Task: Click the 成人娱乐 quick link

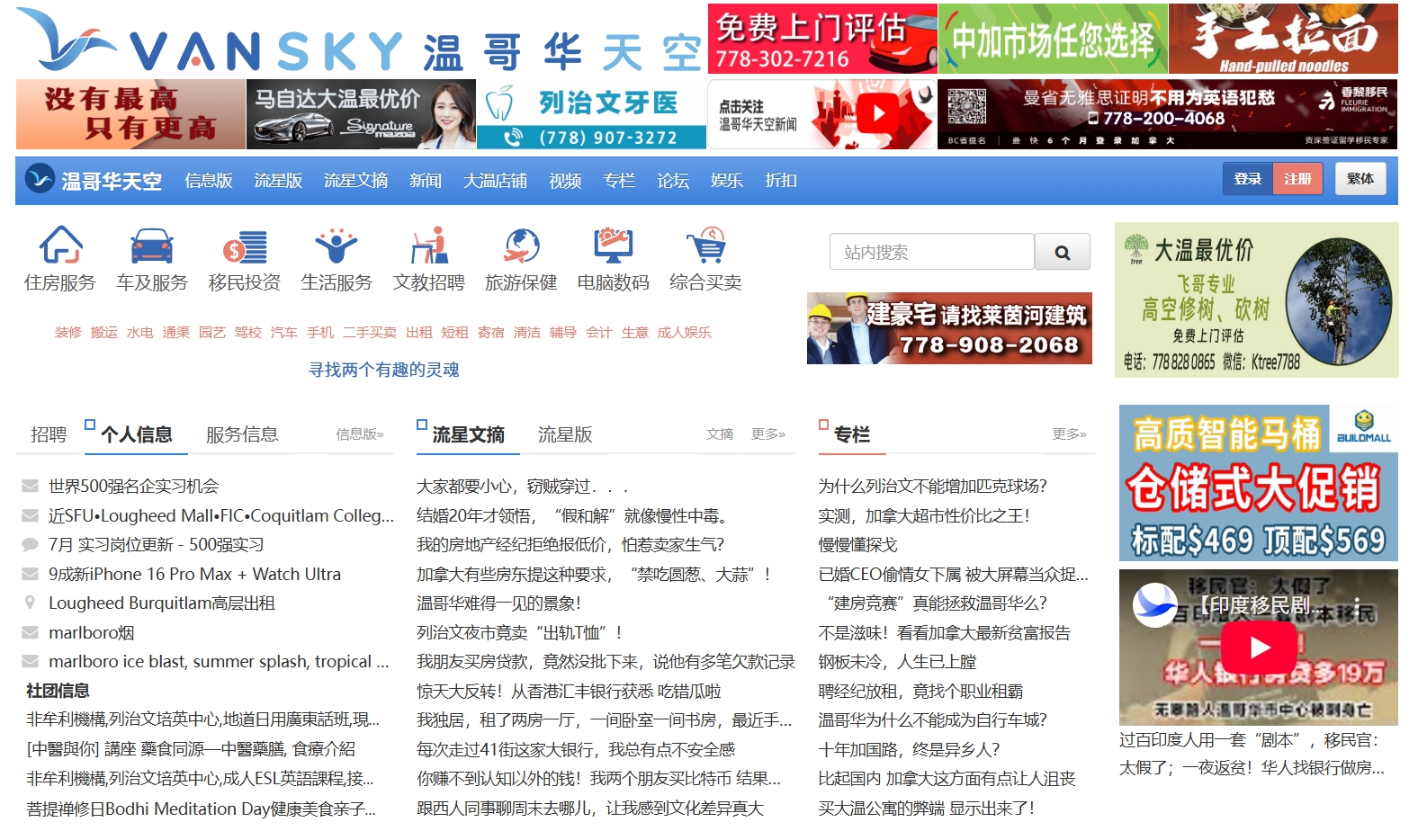Action: pos(685,333)
